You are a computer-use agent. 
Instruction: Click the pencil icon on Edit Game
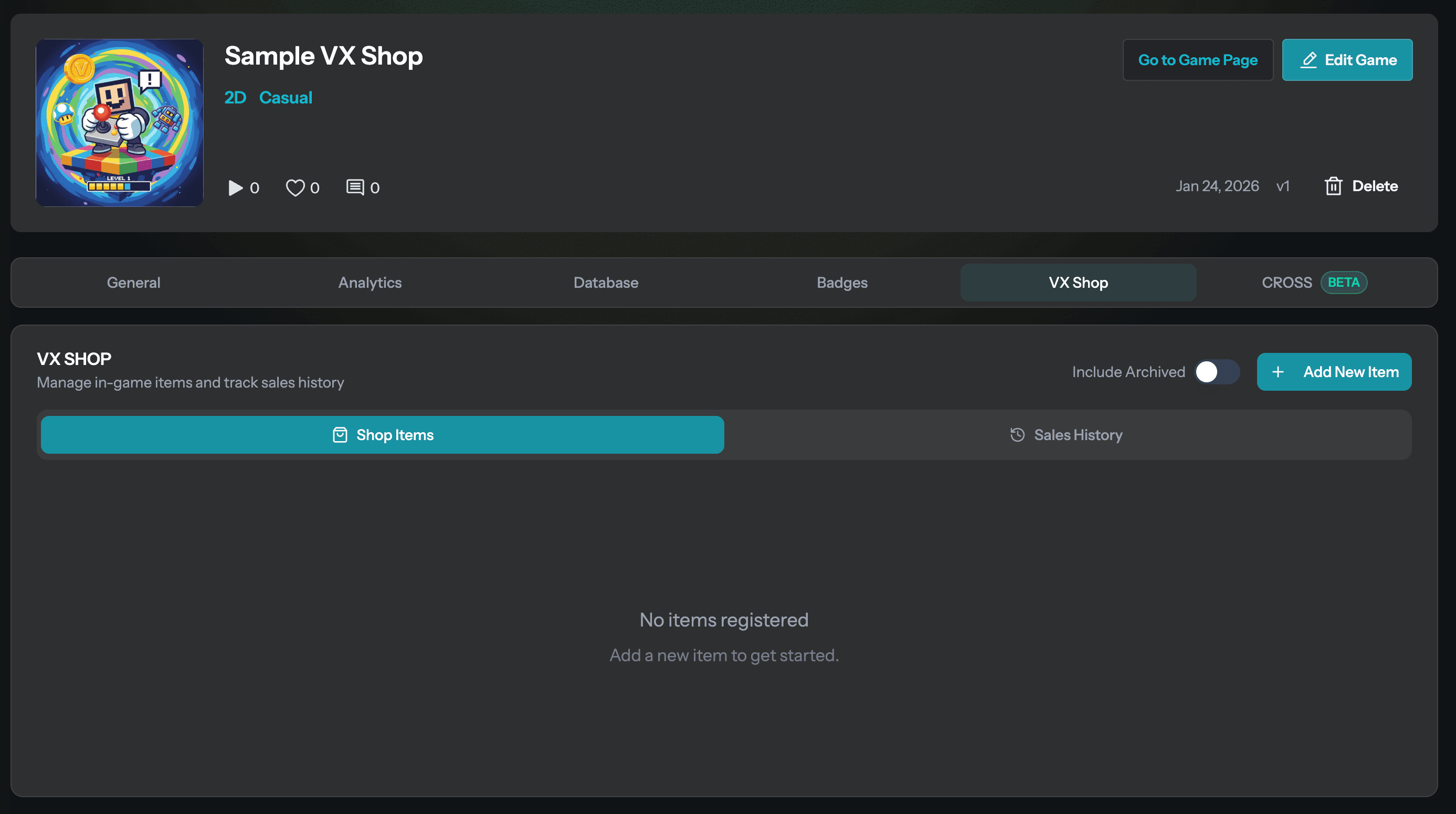(x=1310, y=59)
